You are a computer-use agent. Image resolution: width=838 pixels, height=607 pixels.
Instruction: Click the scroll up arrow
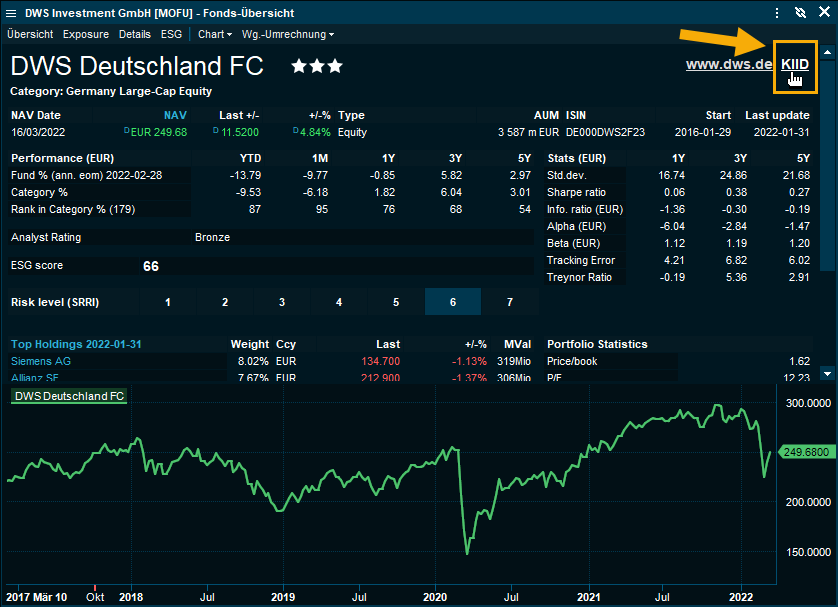click(x=827, y=51)
